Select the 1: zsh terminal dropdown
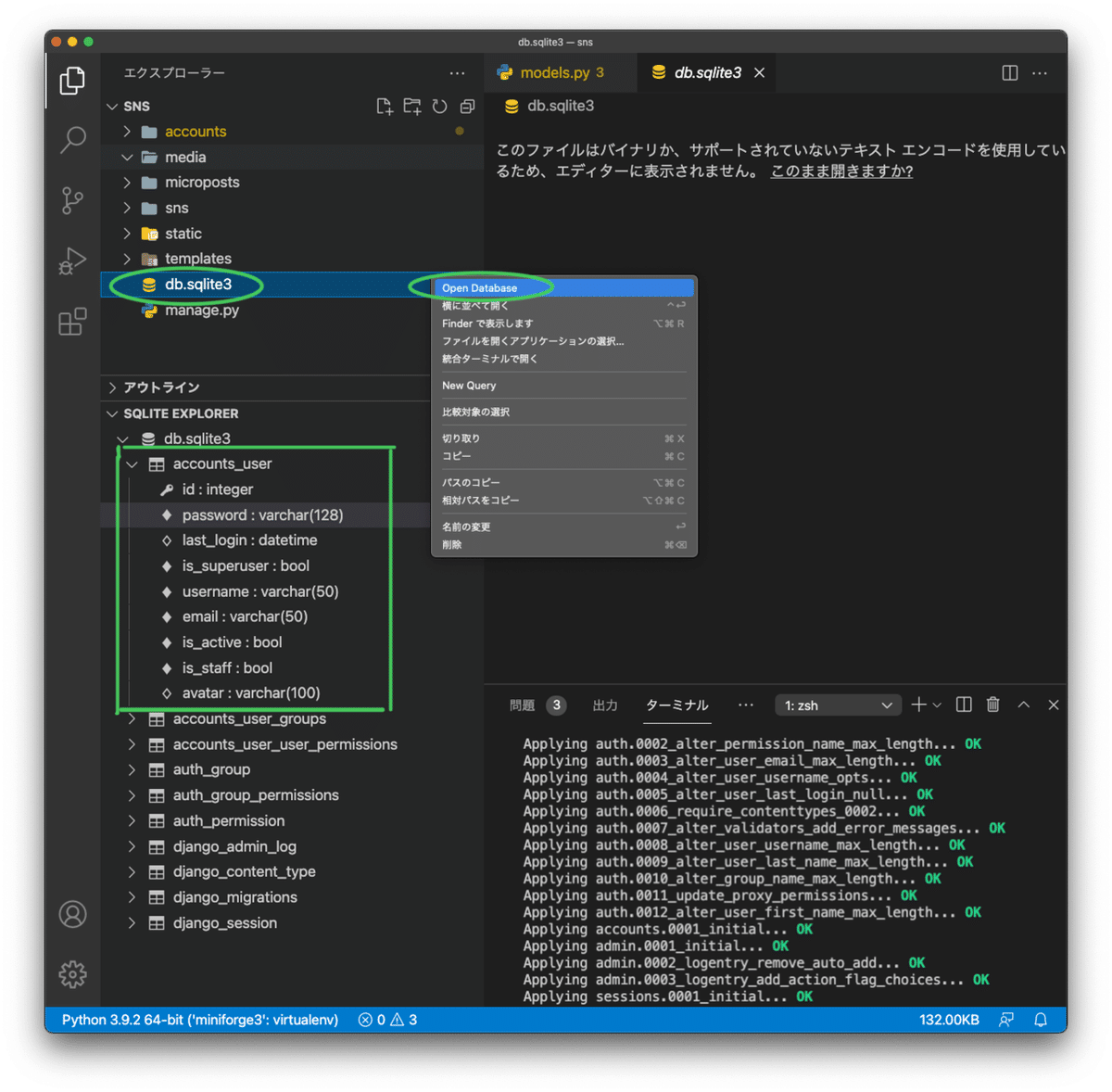Image resolution: width=1112 pixels, height=1092 pixels. [x=839, y=705]
